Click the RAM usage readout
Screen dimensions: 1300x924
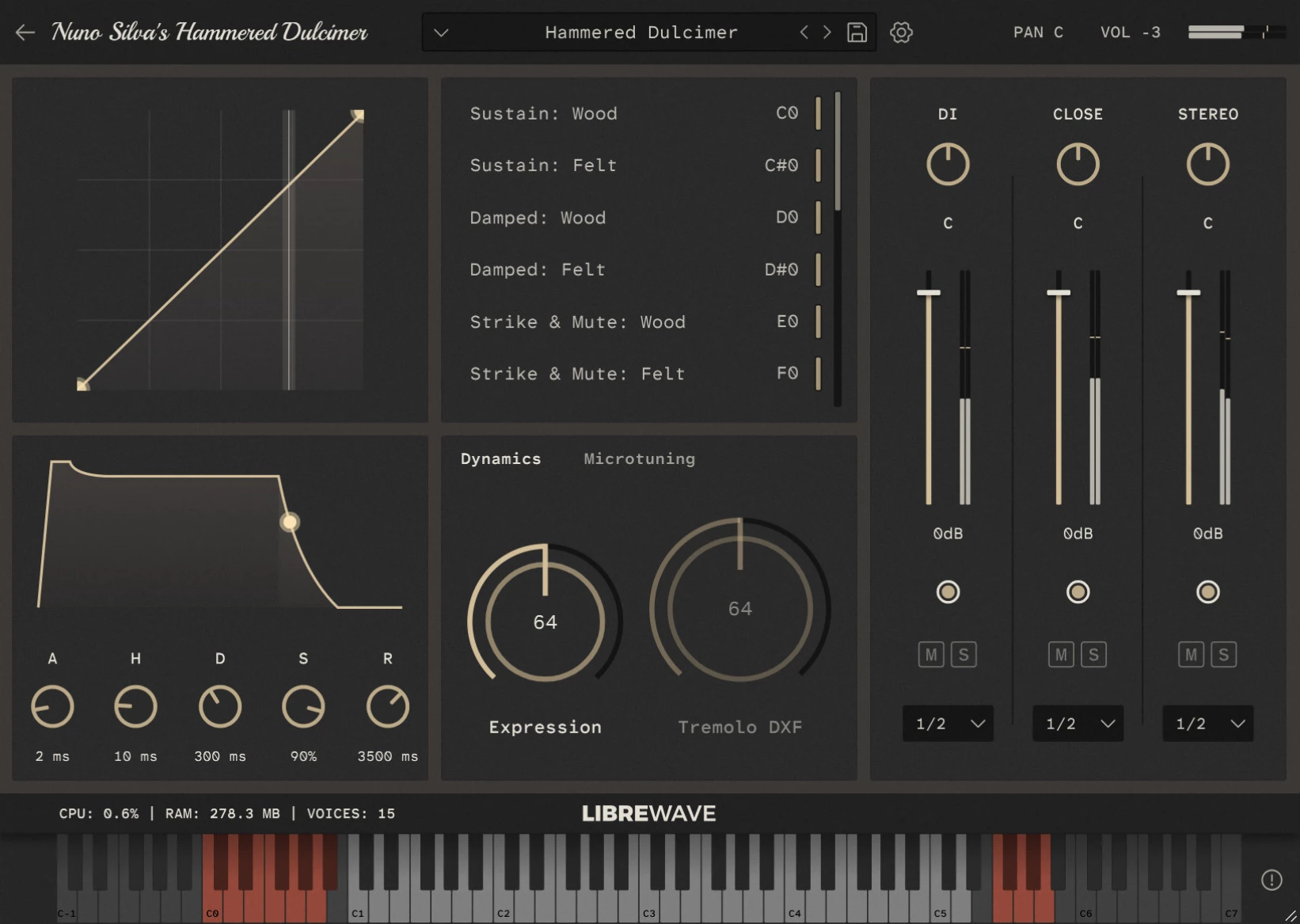click(x=222, y=814)
